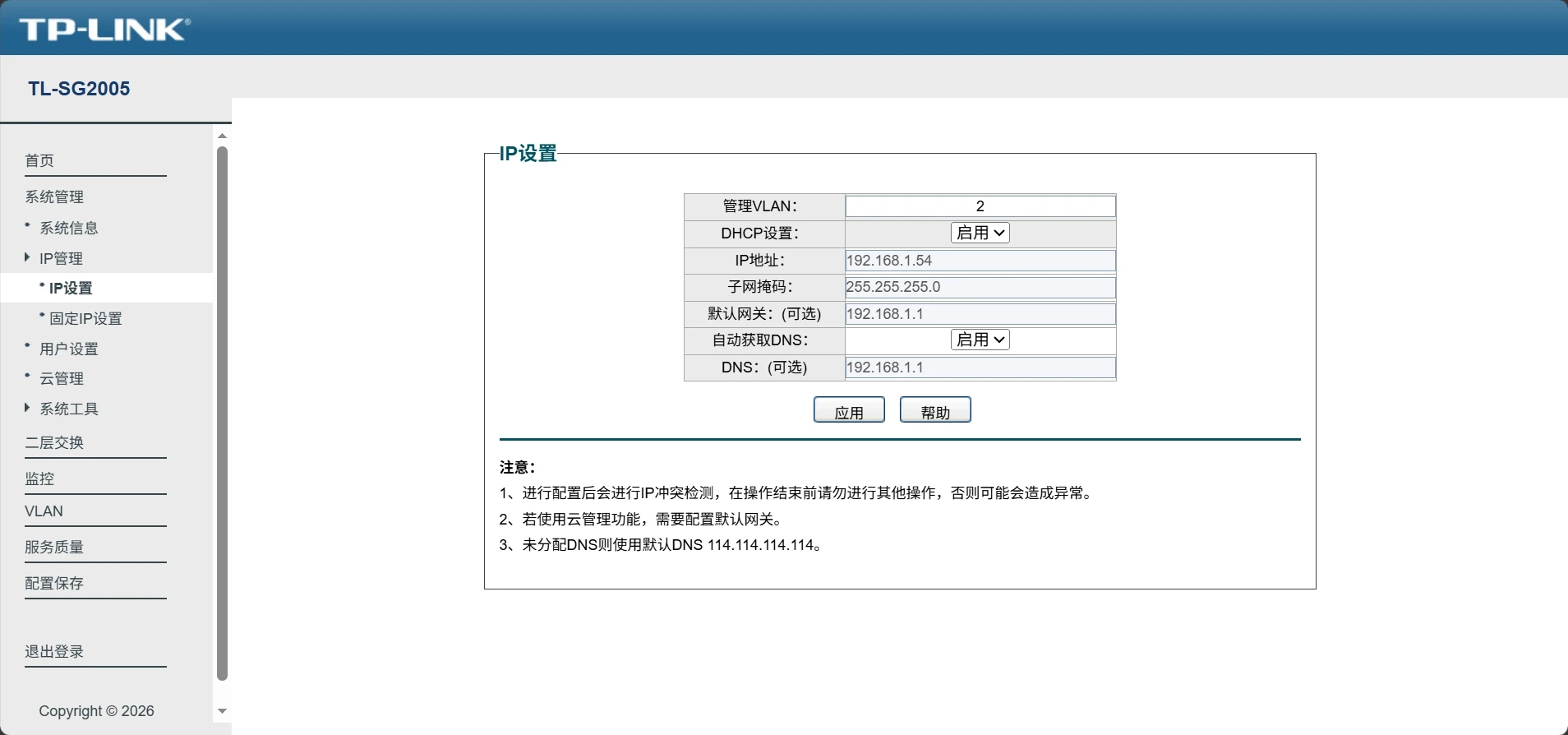The image size is (1568, 735).
Task: Click the IP地址 field 192.168.1.54
Action: pyautogui.click(x=980, y=261)
